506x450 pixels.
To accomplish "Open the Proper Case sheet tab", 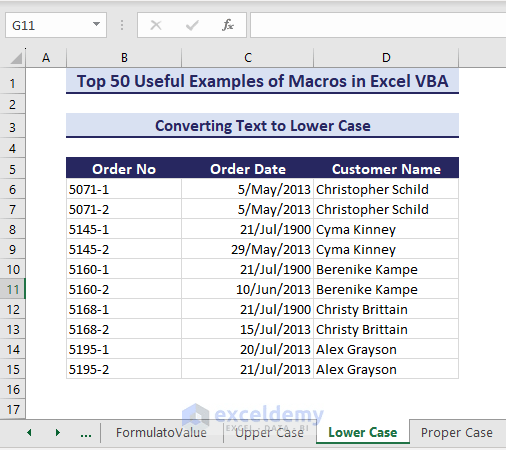I will click(x=457, y=433).
